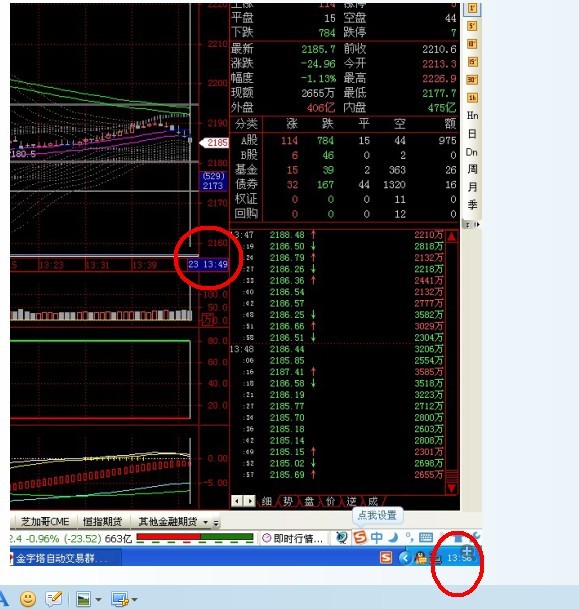Viewport: 579px width, 609px height.
Task: Click the A股 category row label
Action: coord(249,140)
